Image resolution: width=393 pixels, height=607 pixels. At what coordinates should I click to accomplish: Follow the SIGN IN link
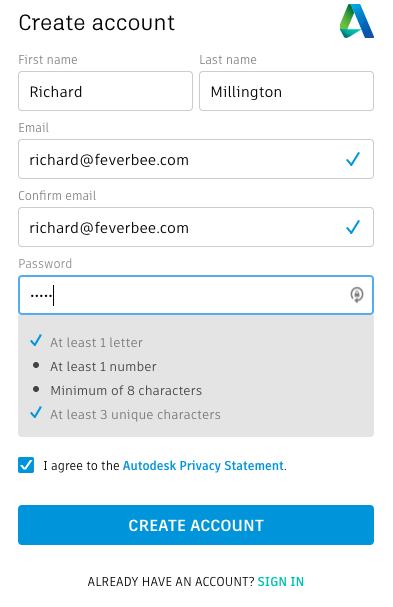pyautogui.click(x=281, y=581)
